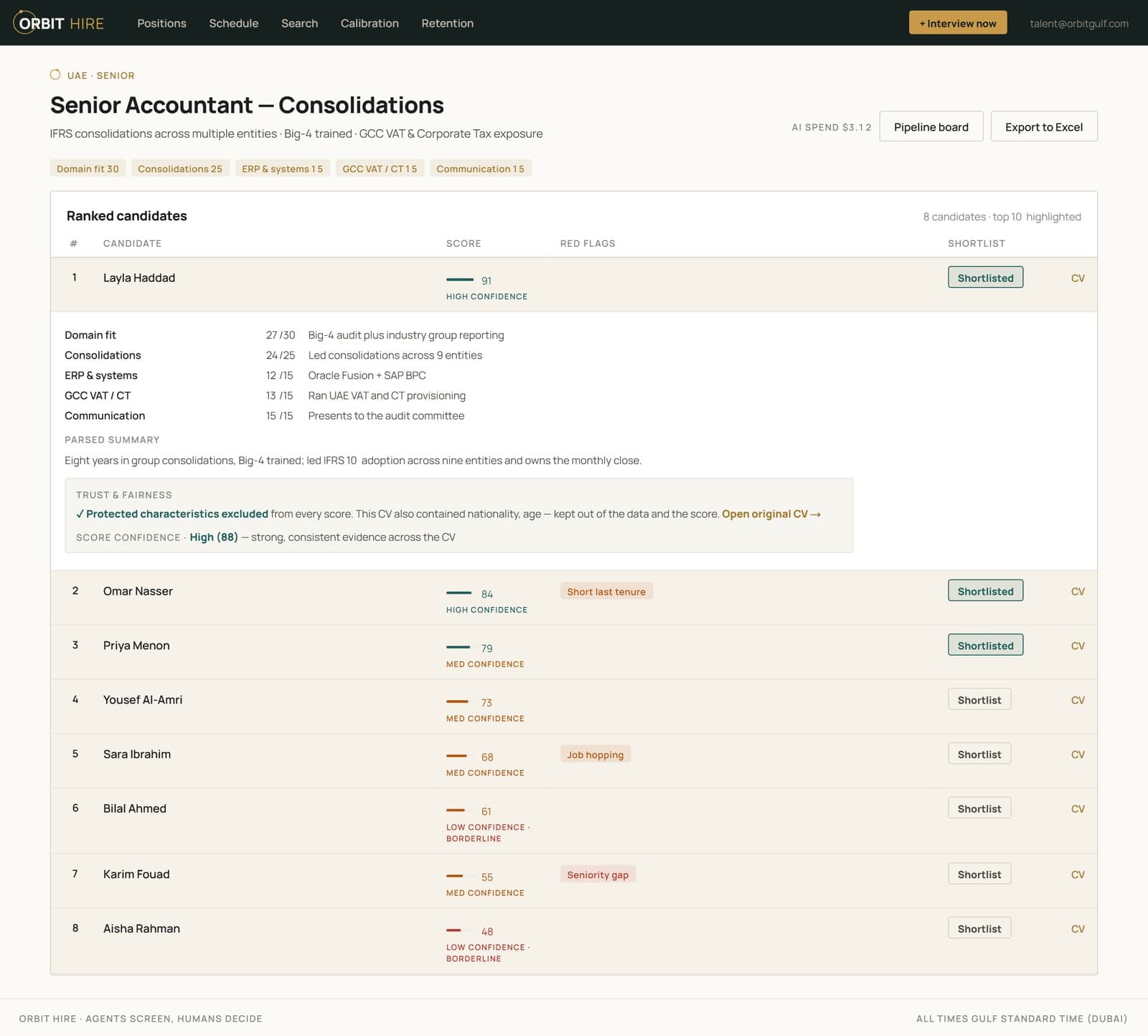Open Aisha Rahman's CV link

[x=1078, y=929]
